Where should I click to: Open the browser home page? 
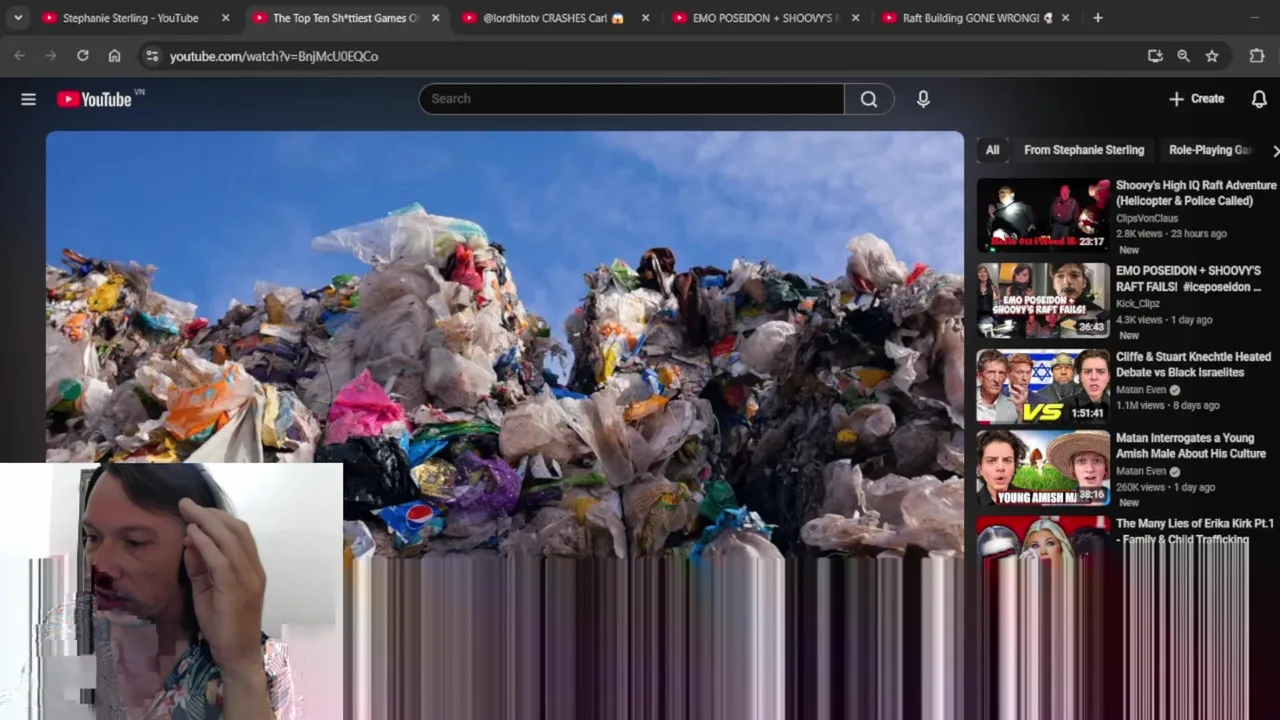pyautogui.click(x=115, y=56)
